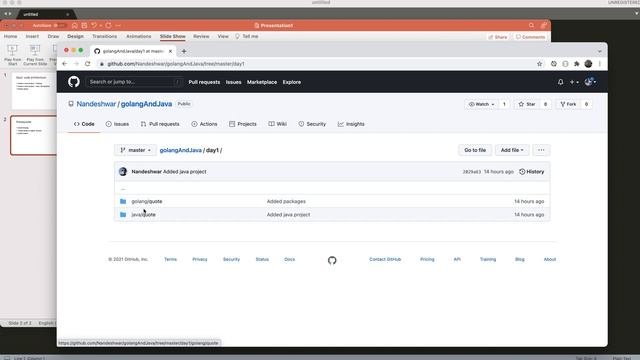Click Explore in GitHub top nav
The height and width of the screenshot is (360, 640).
click(x=291, y=82)
